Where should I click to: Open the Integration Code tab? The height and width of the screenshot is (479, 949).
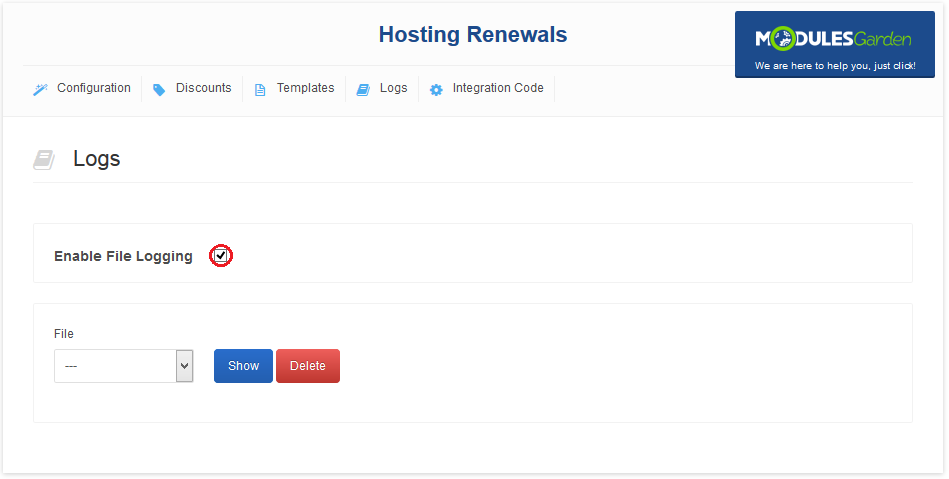tap(498, 88)
